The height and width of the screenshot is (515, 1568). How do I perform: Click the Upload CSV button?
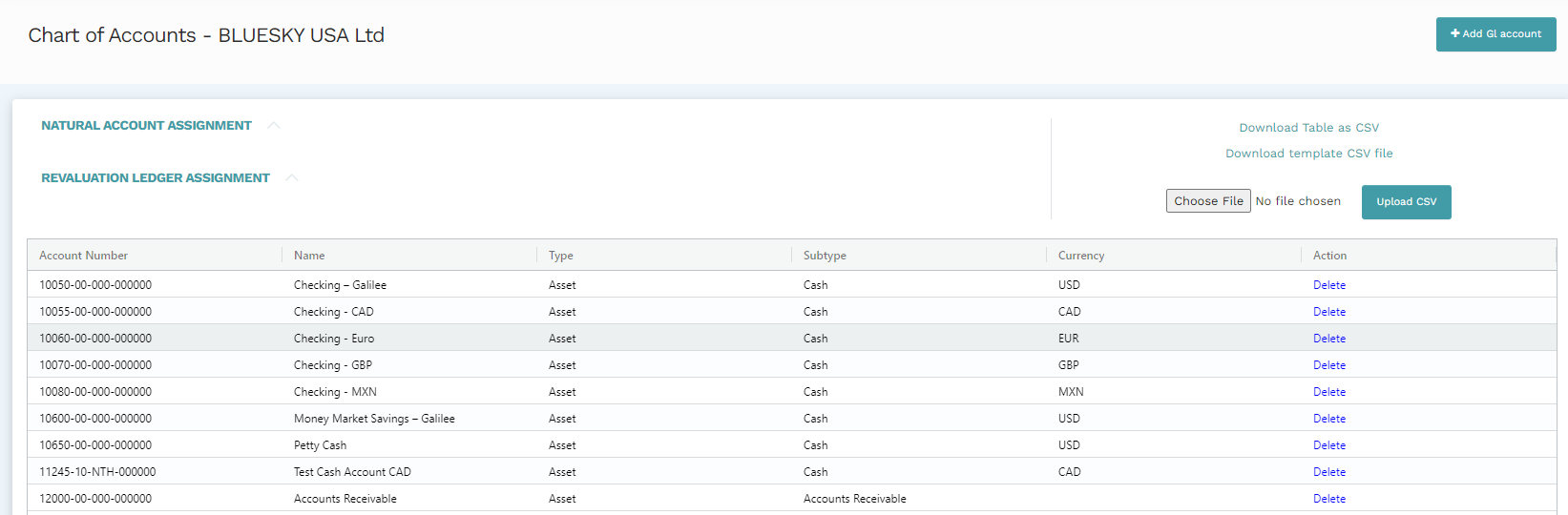click(1406, 202)
